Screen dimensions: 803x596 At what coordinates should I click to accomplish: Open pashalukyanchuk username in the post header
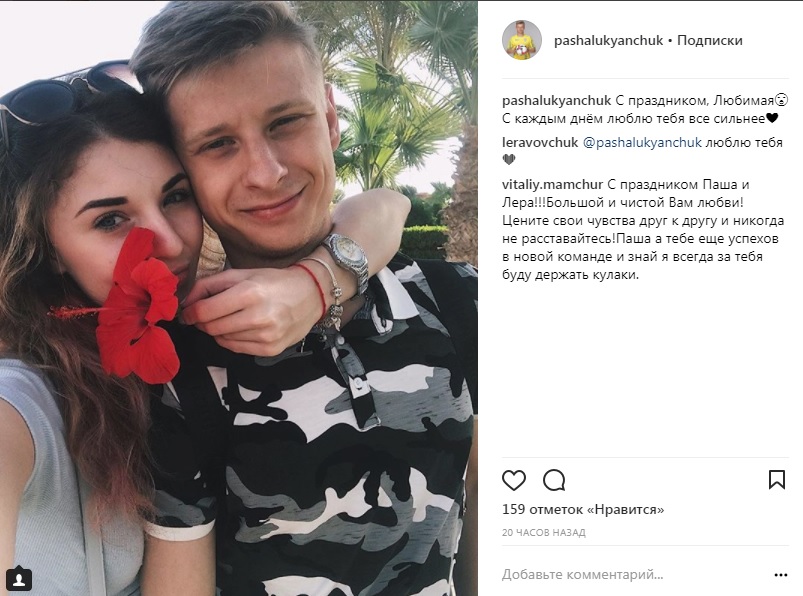click(608, 40)
